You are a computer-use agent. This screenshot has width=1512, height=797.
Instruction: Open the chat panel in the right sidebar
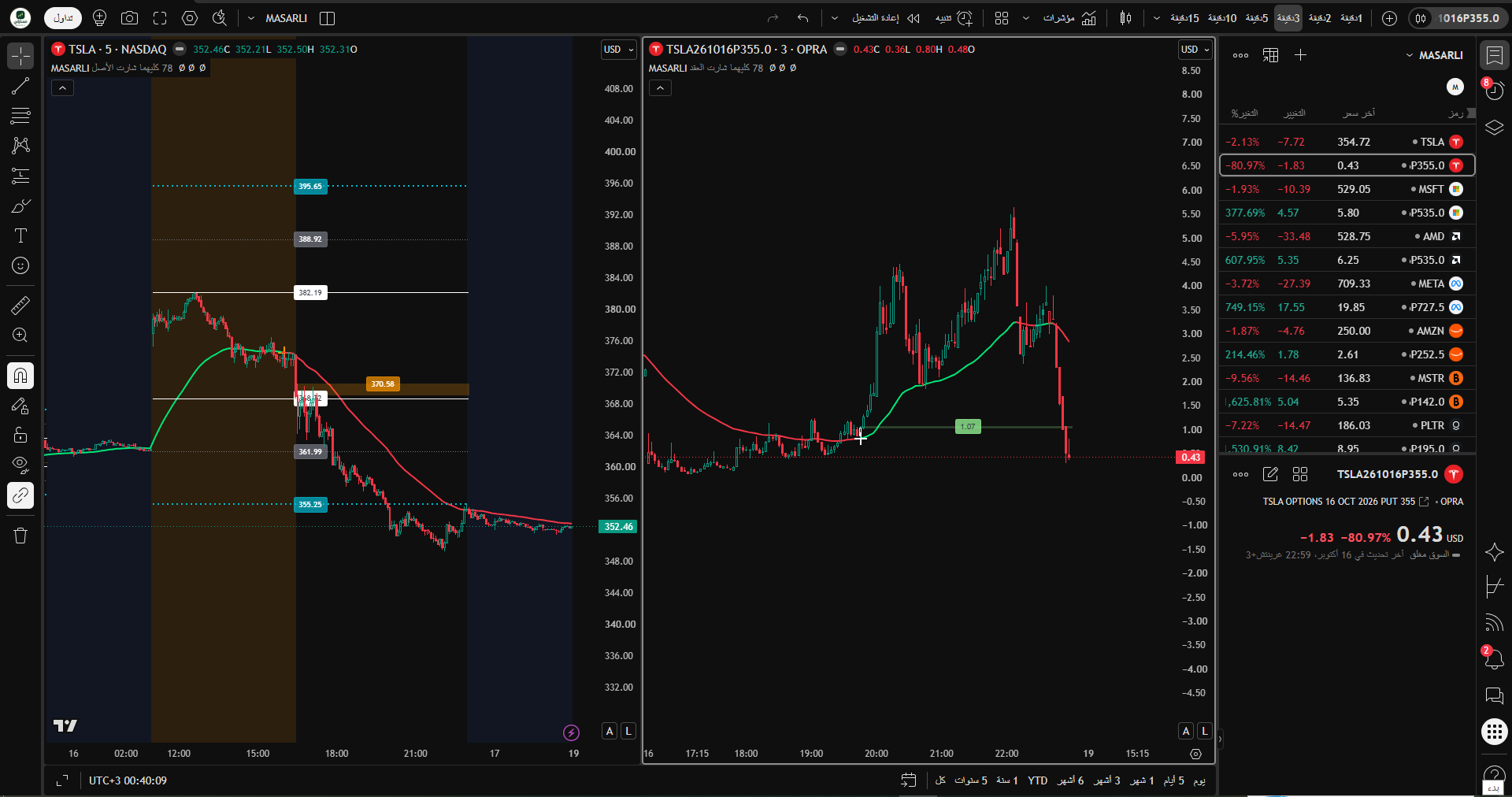1494,695
